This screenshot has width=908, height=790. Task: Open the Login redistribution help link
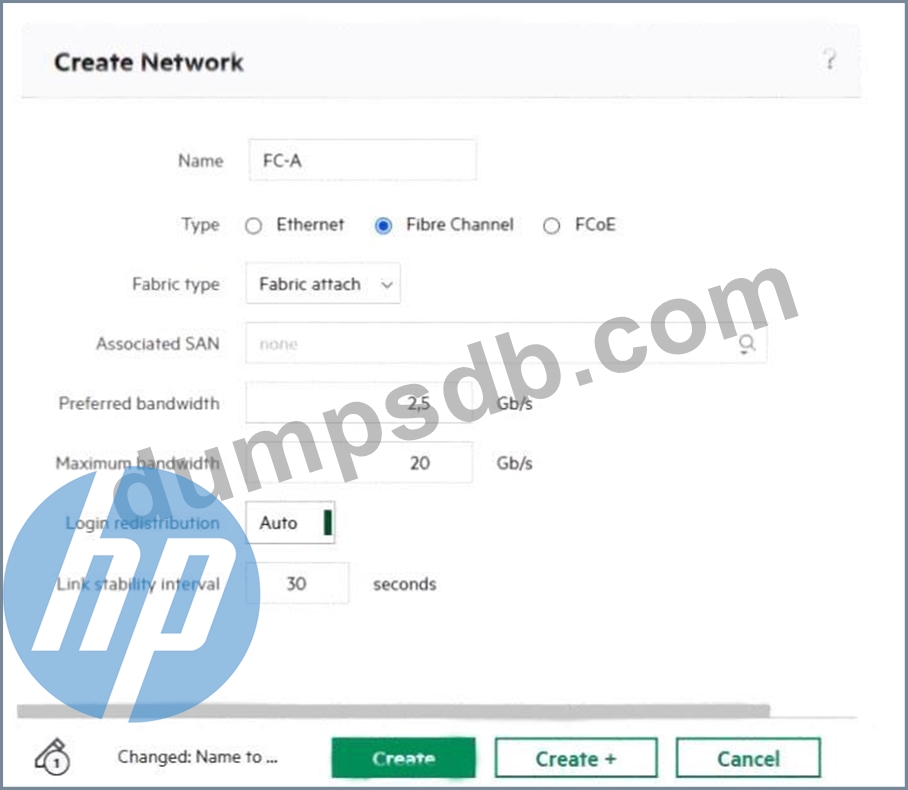coord(142,523)
